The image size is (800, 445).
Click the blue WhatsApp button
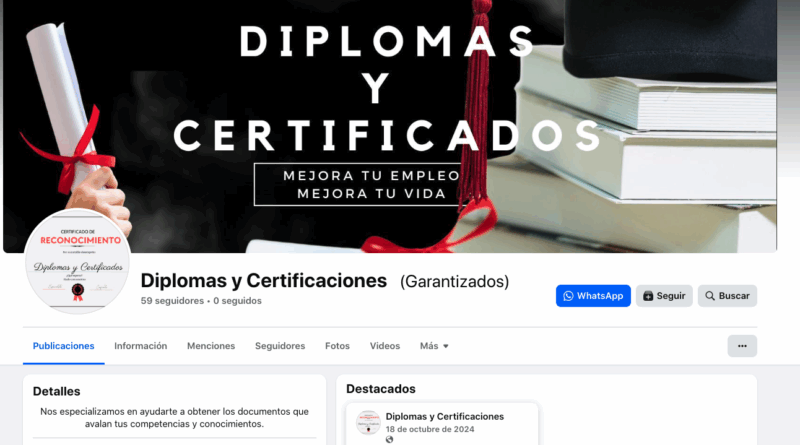tap(593, 296)
